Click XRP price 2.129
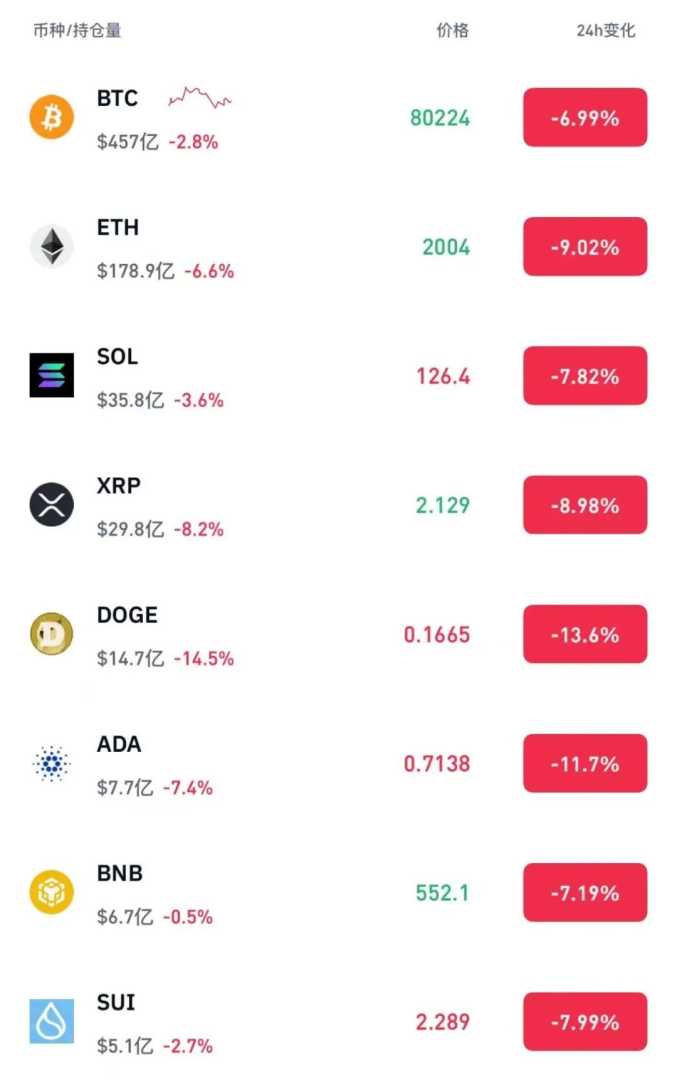The width and height of the screenshot is (677, 1080). [442, 506]
